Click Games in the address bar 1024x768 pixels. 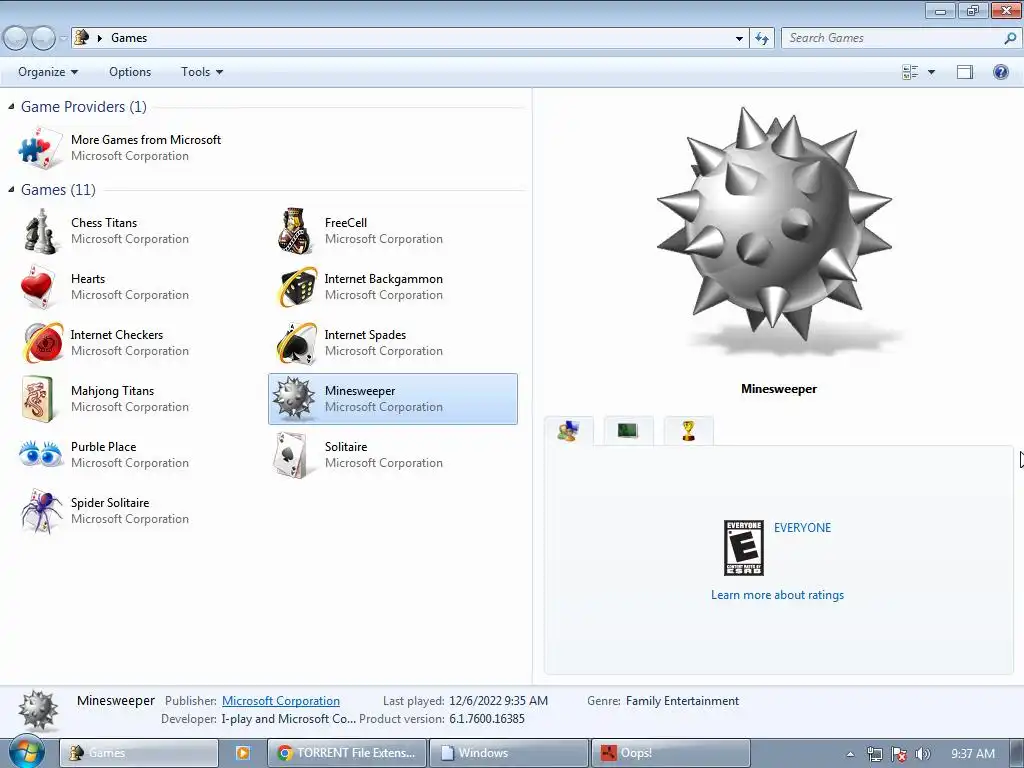[129, 39]
